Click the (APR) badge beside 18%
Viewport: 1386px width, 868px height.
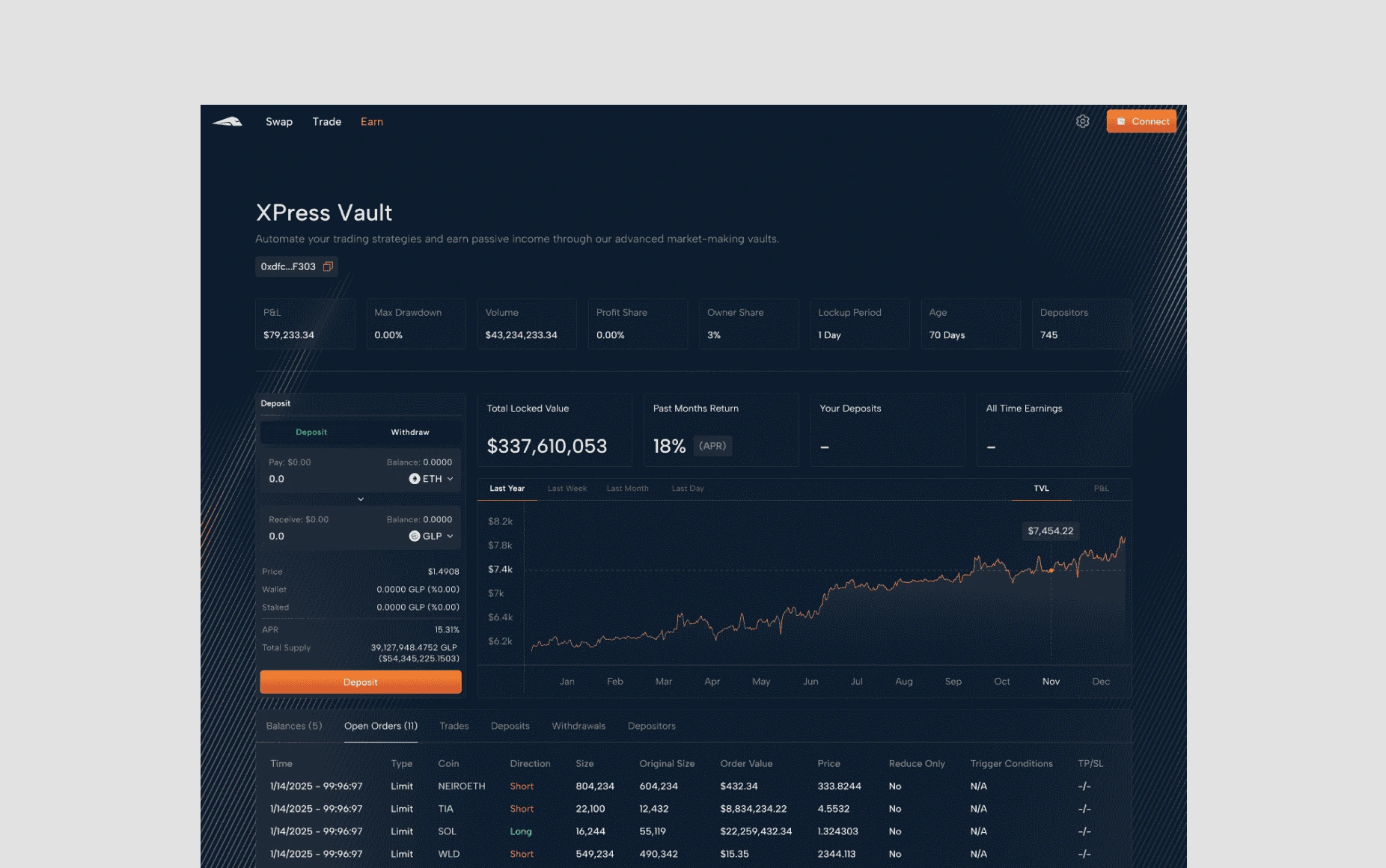pyautogui.click(x=712, y=446)
